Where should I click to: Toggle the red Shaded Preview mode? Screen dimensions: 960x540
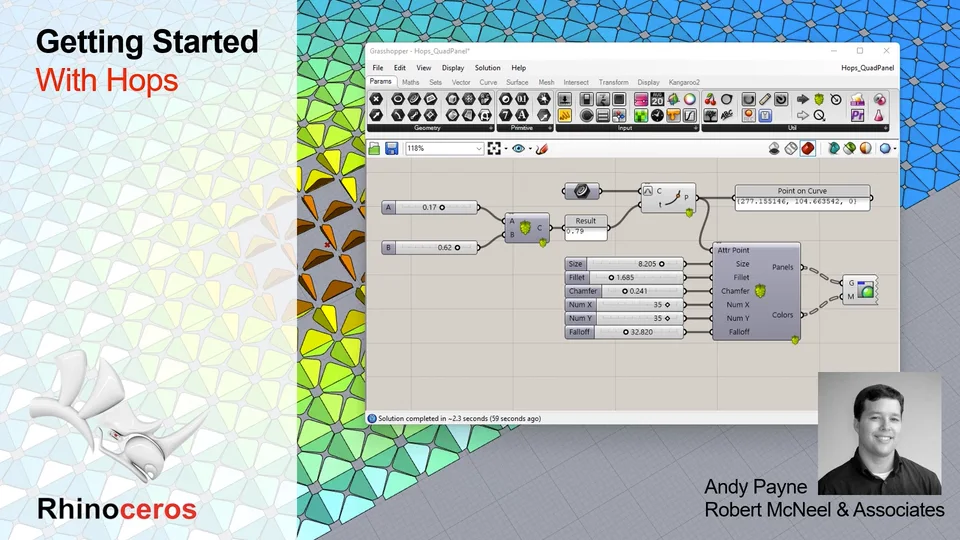(808, 149)
